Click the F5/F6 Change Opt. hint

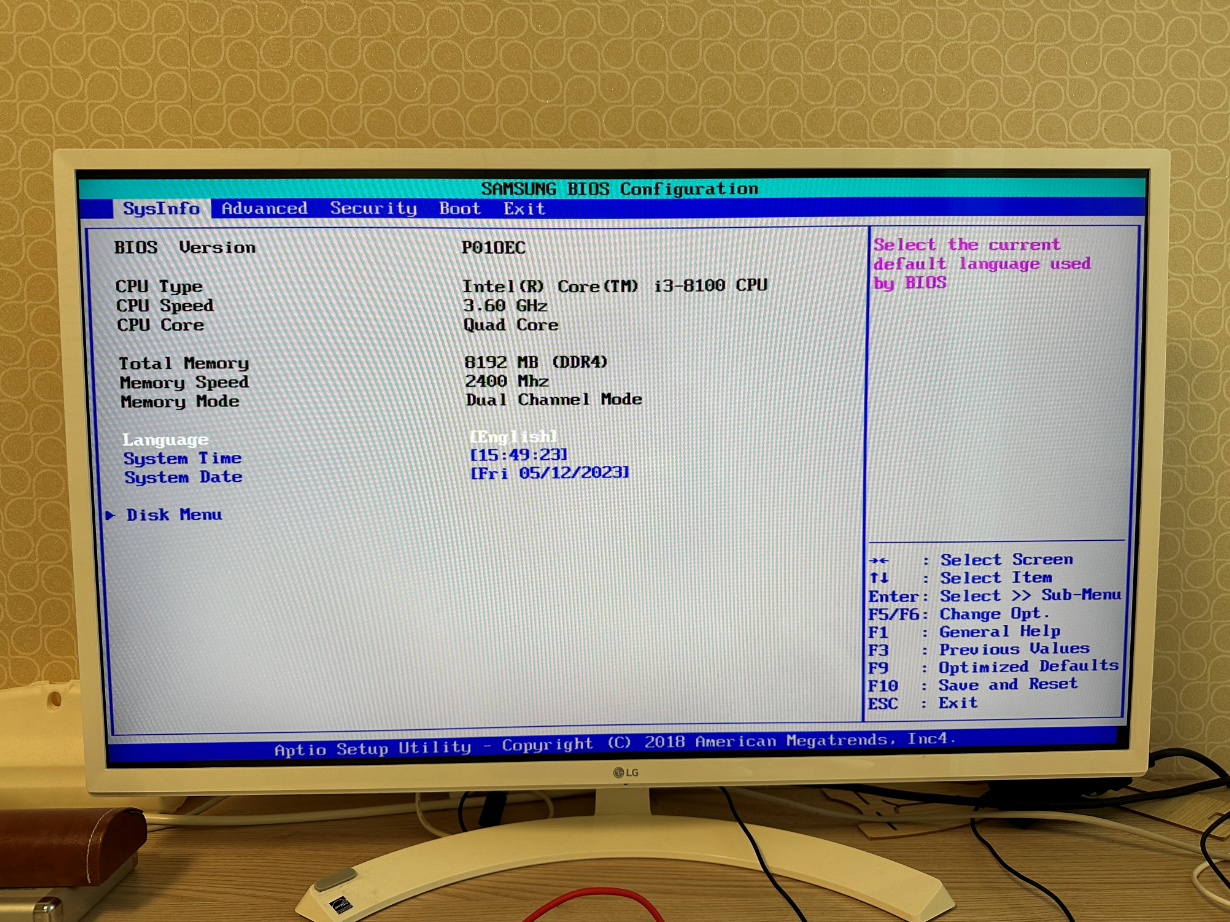pyautogui.click(x=960, y=614)
